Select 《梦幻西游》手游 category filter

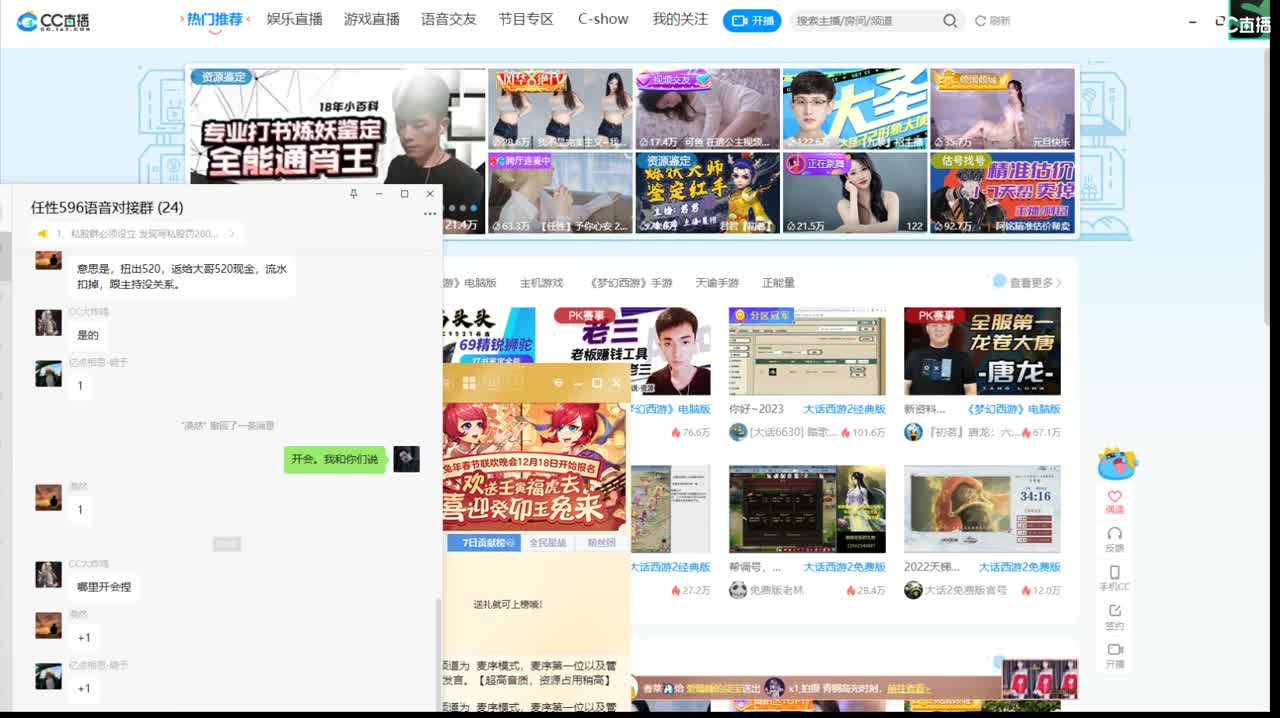(629, 283)
